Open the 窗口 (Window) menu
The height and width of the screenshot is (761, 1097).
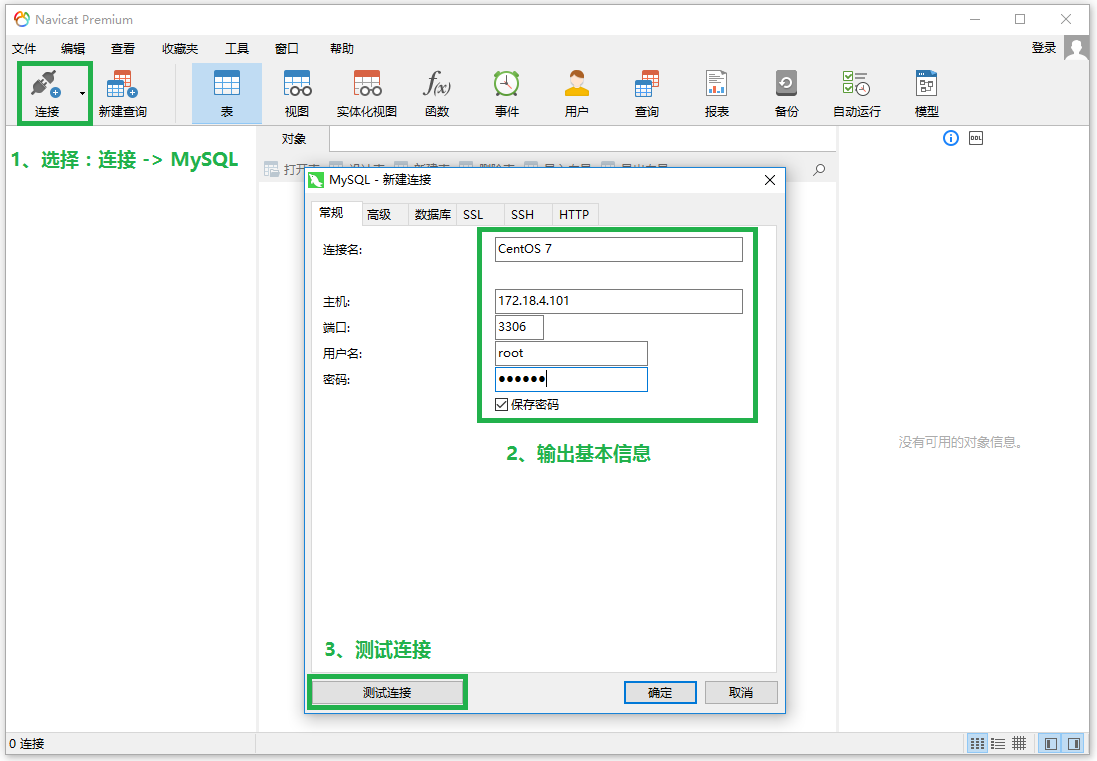click(287, 48)
